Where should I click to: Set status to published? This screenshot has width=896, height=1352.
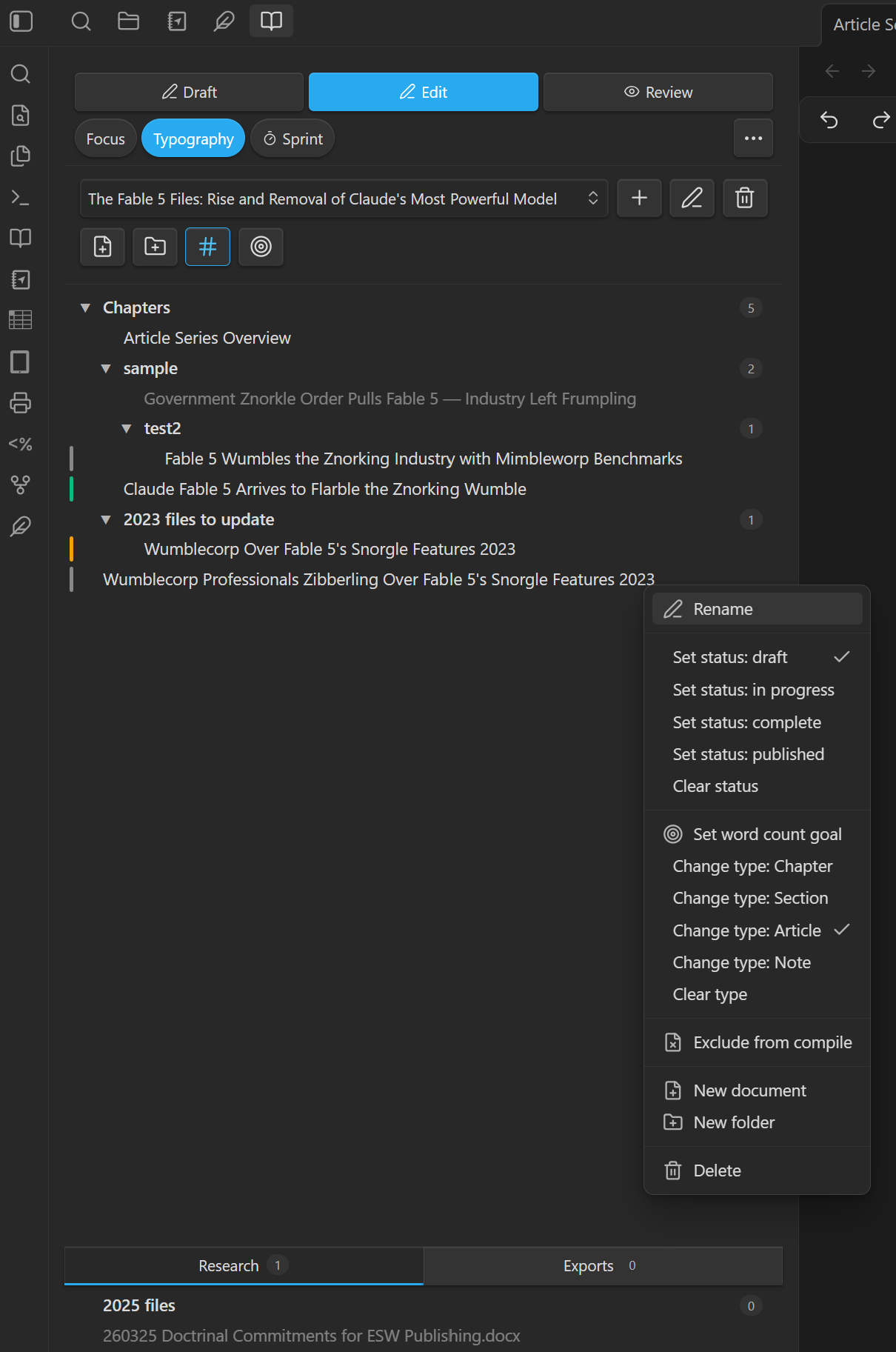[x=757, y=754]
